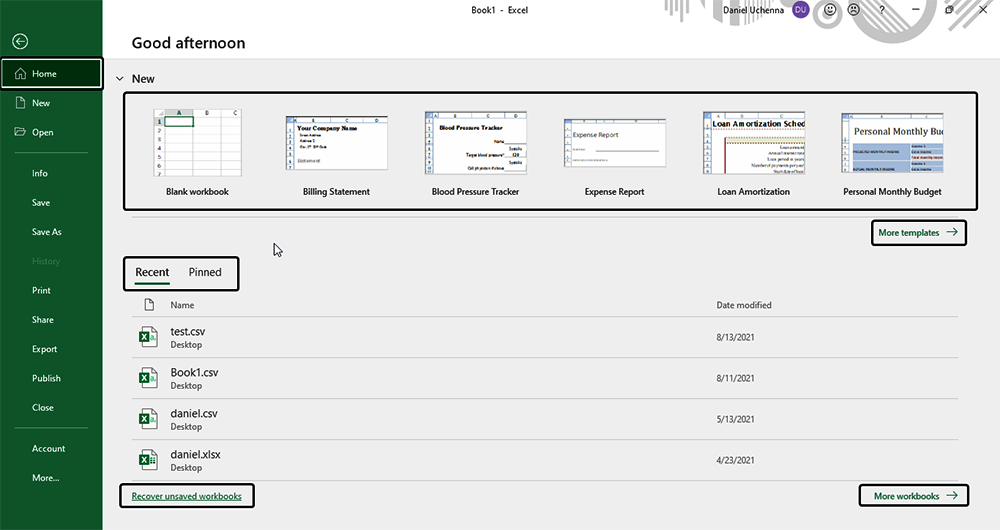Switch to the Pinned tab
The image size is (1000, 530).
pyautogui.click(x=205, y=272)
